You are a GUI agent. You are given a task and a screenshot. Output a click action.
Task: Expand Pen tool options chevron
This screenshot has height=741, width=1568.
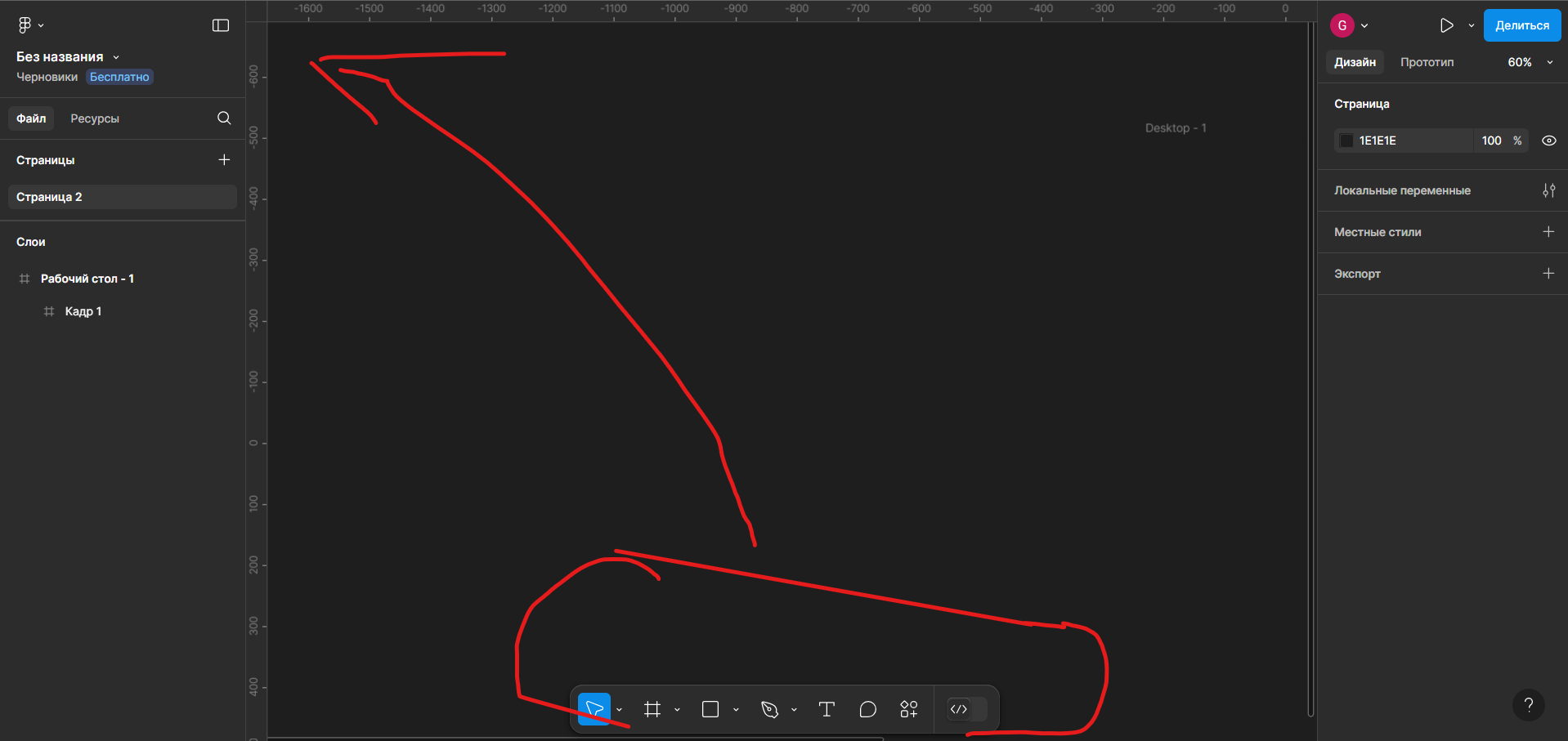[794, 710]
